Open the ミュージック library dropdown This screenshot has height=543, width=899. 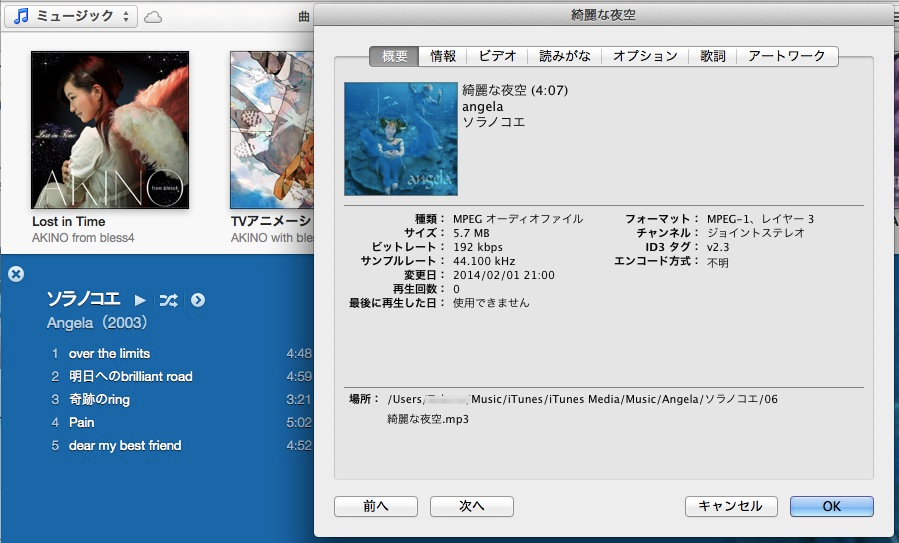pyautogui.click(x=71, y=17)
